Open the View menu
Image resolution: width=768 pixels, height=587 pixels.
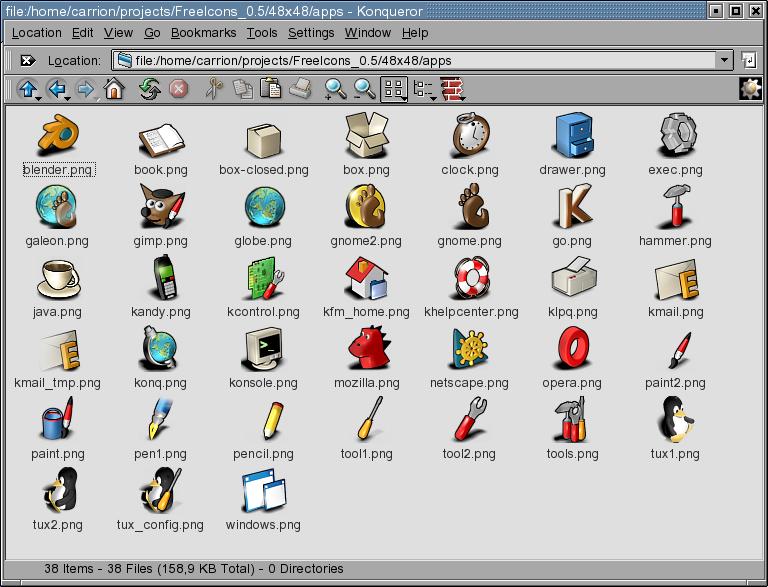tap(118, 33)
